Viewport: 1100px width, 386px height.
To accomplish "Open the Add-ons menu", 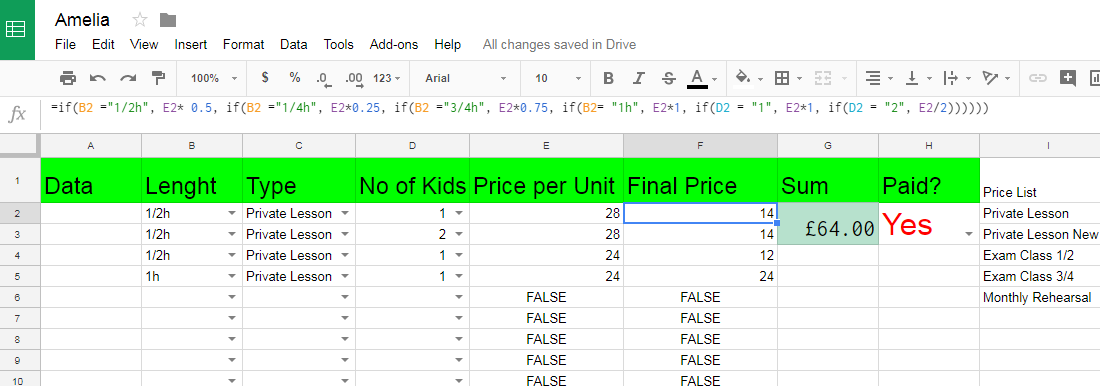I will click(x=394, y=44).
